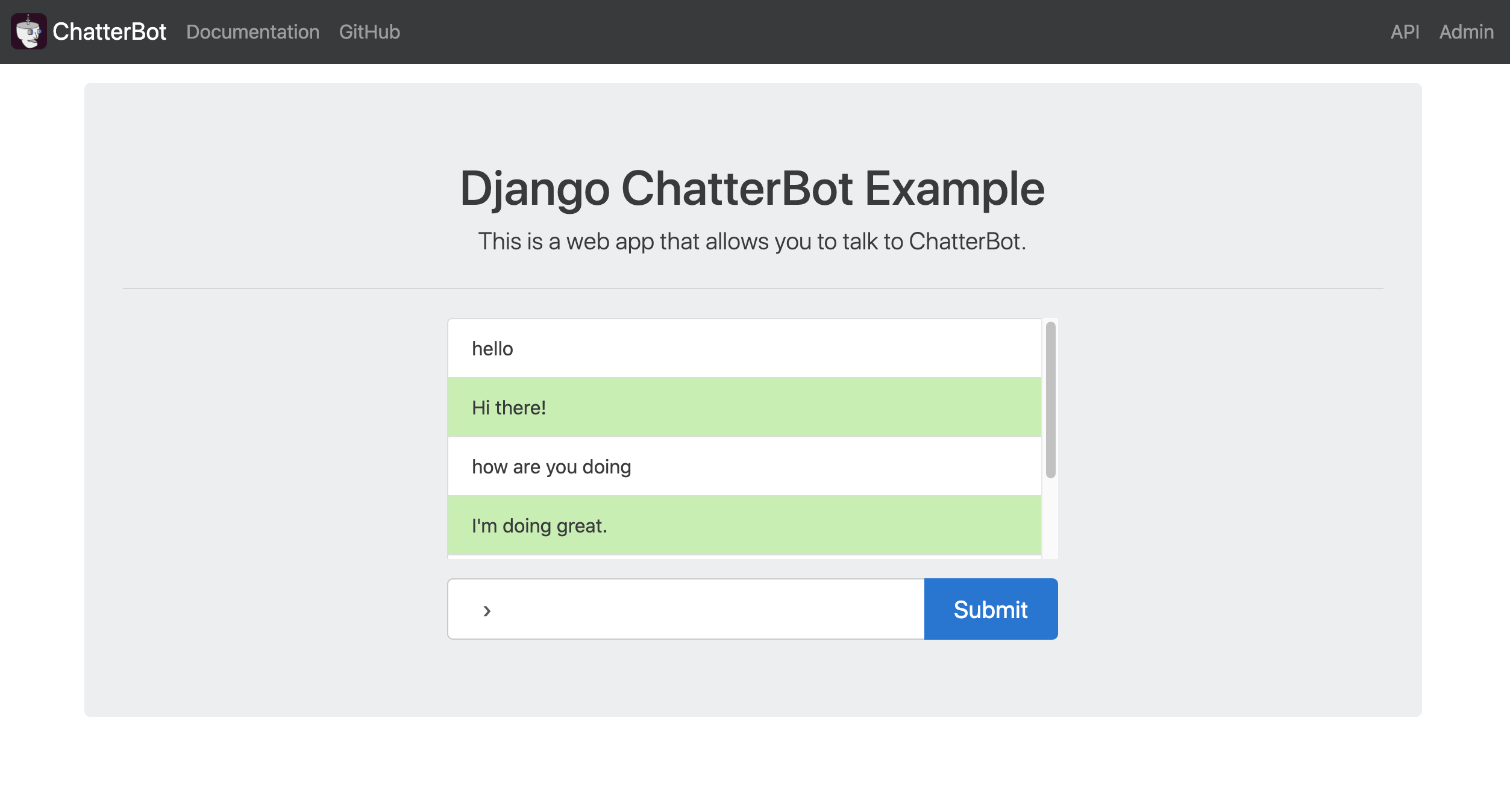
Task: Click the scrollbar track below the thumb
Action: tap(1050, 519)
